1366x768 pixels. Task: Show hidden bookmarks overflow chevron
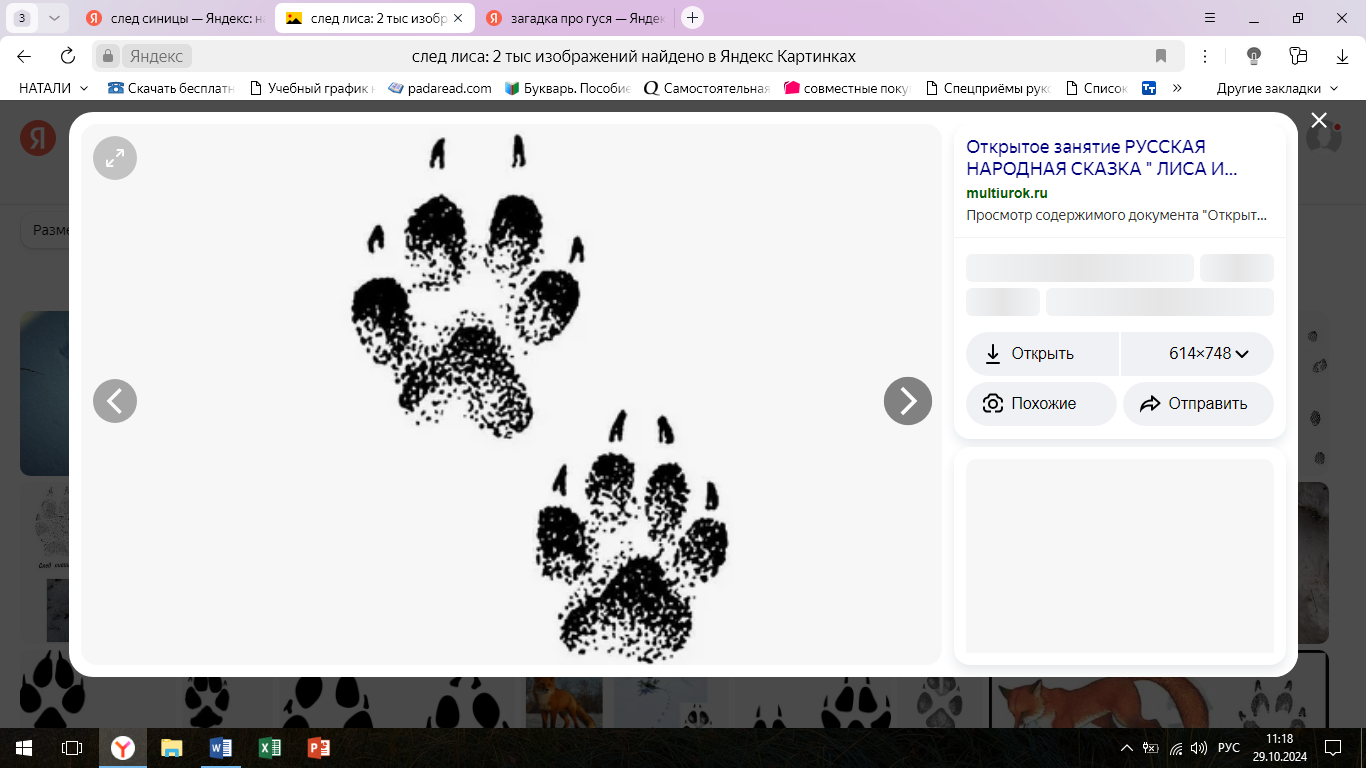(1177, 88)
